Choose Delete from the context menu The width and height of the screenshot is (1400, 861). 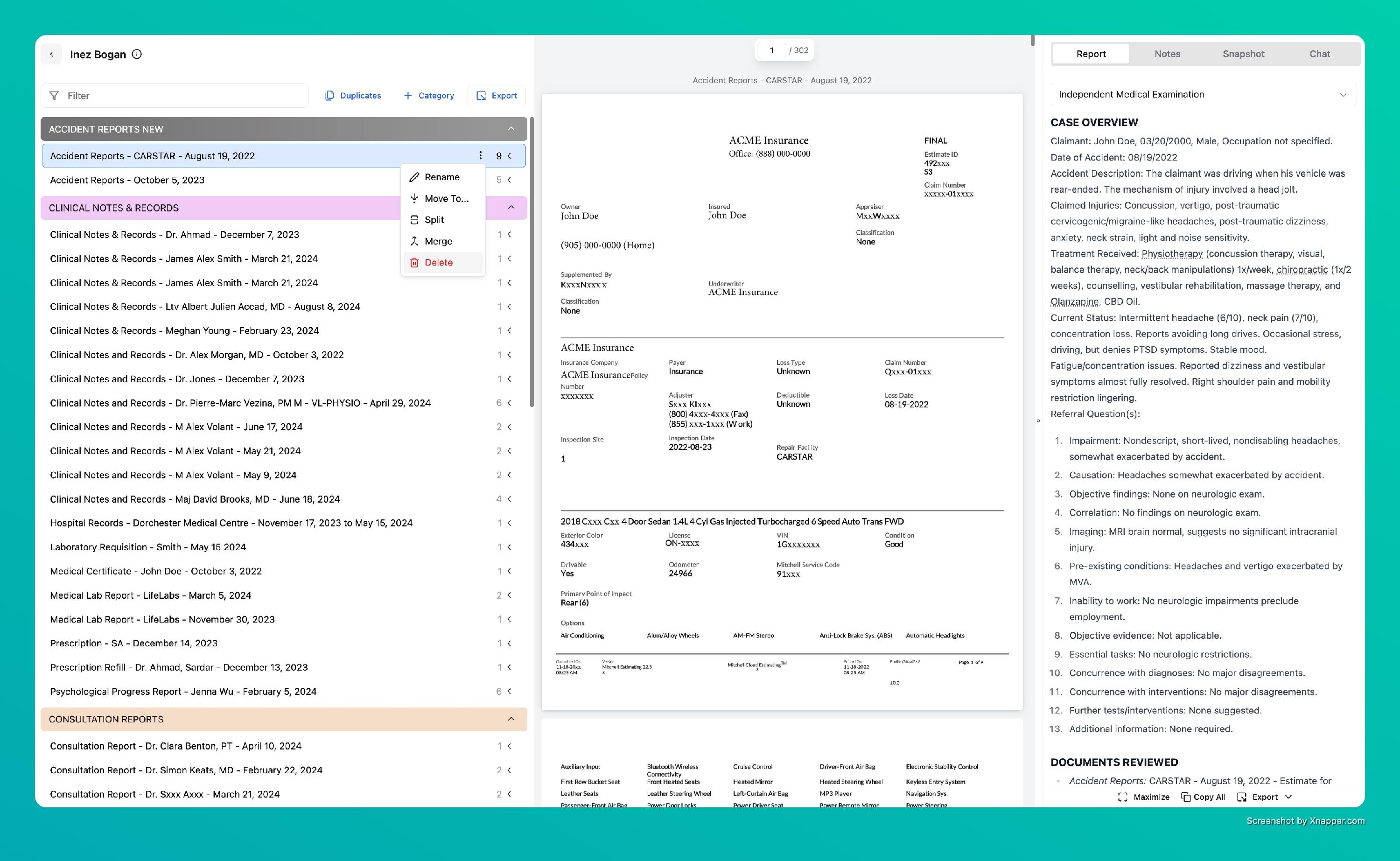coord(438,263)
